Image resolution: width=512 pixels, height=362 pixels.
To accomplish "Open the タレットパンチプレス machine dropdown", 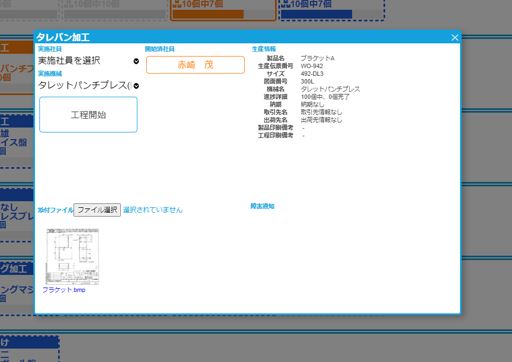I will click(x=89, y=85).
